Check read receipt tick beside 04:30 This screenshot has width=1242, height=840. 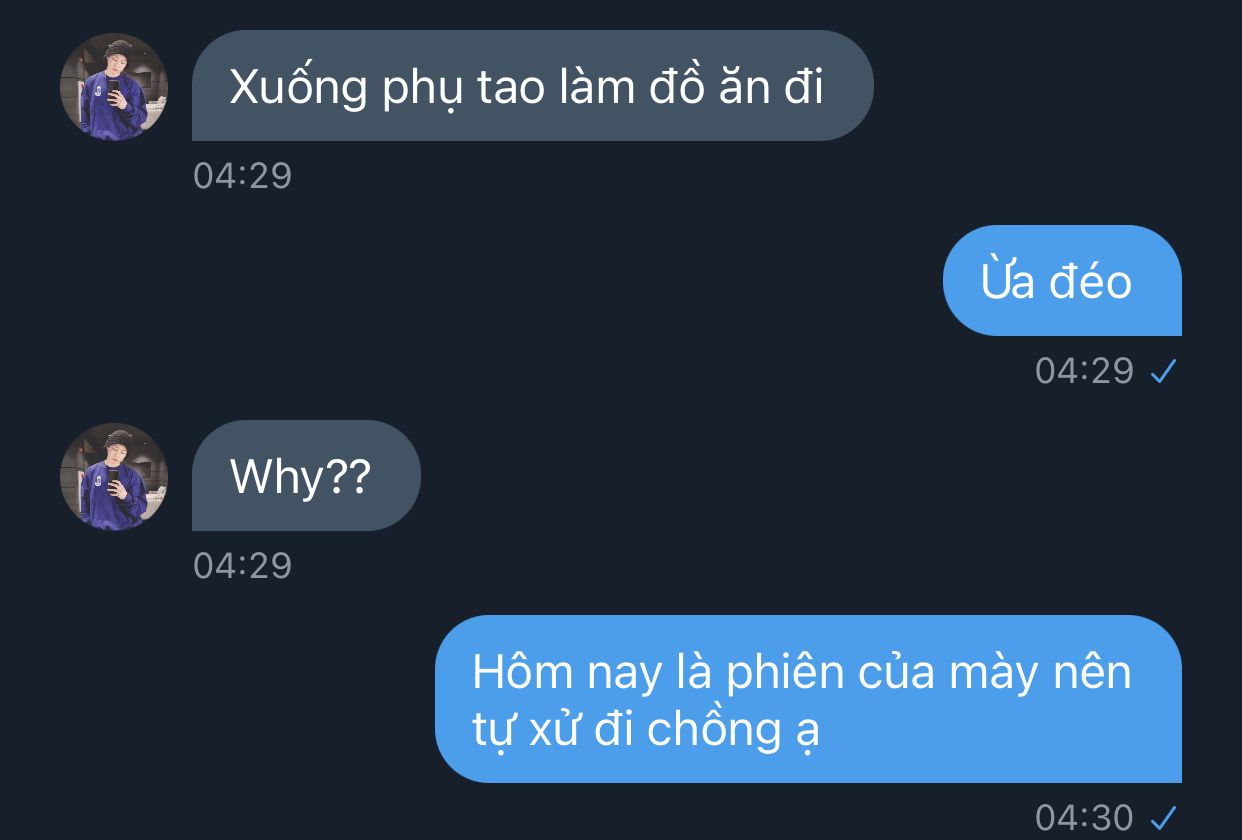tap(1164, 817)
